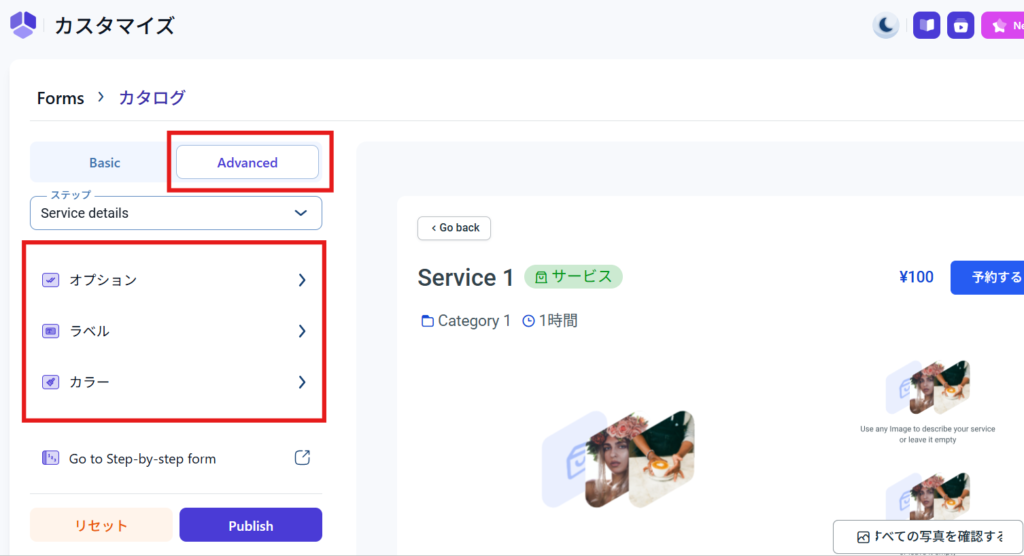Expand the オプション section arrow

tap(302, 281)
